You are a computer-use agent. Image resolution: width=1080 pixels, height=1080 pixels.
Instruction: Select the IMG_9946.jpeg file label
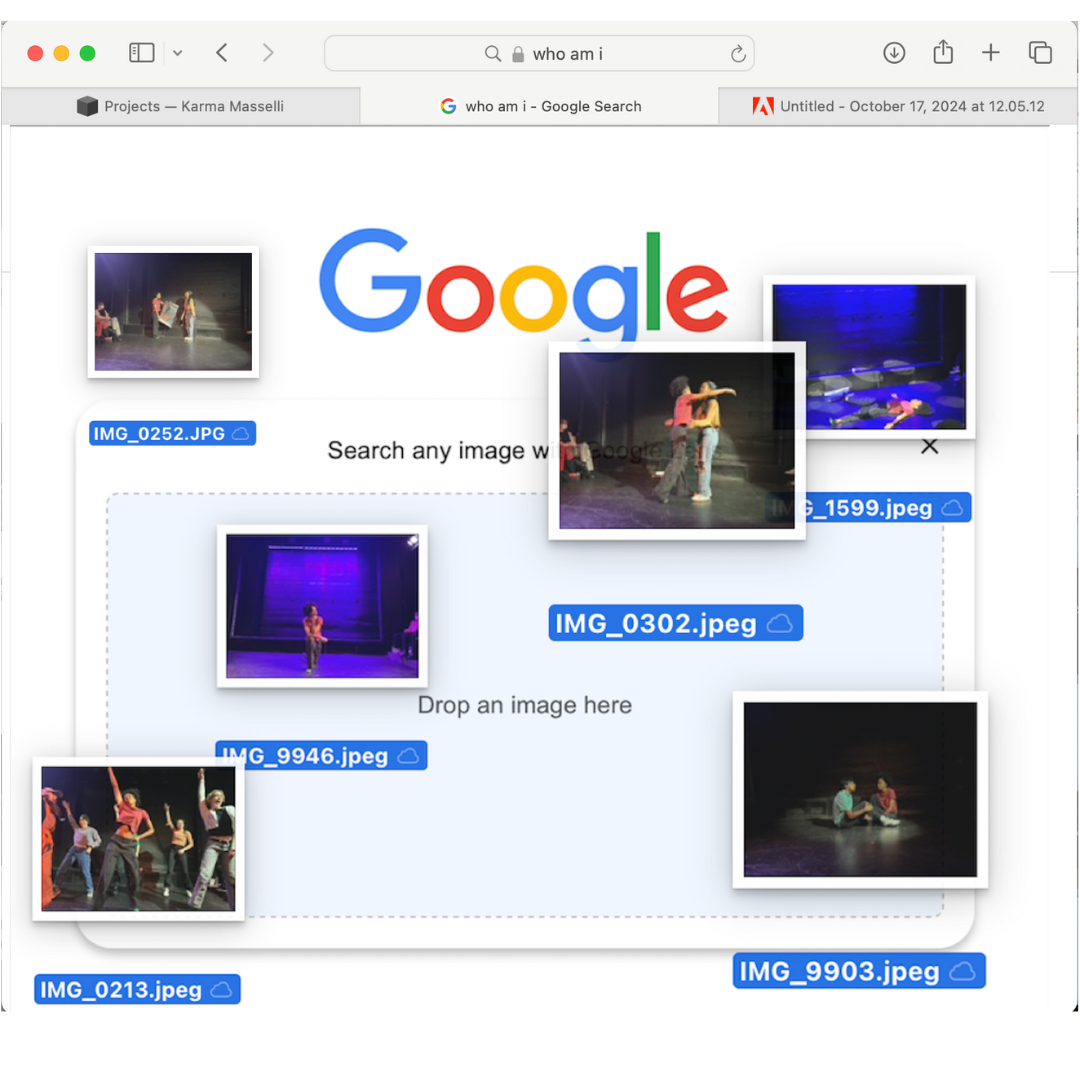(x=322, y=756)
